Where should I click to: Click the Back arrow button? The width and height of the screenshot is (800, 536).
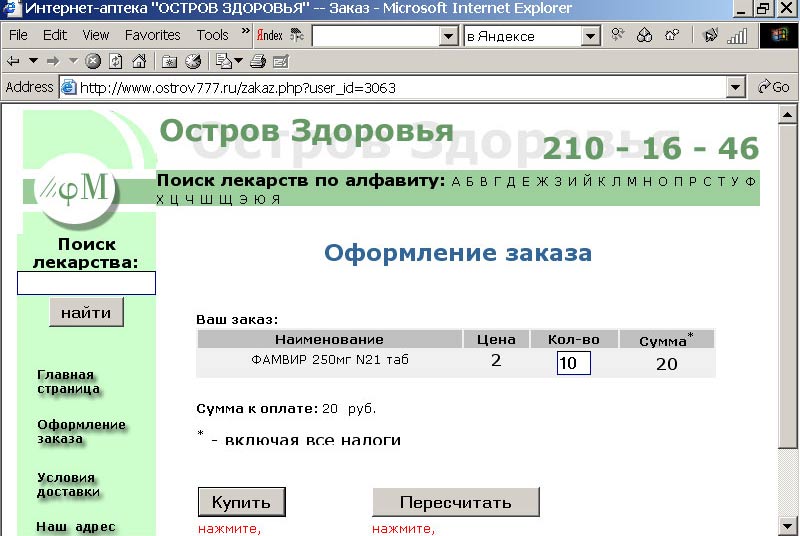point(13,62)
